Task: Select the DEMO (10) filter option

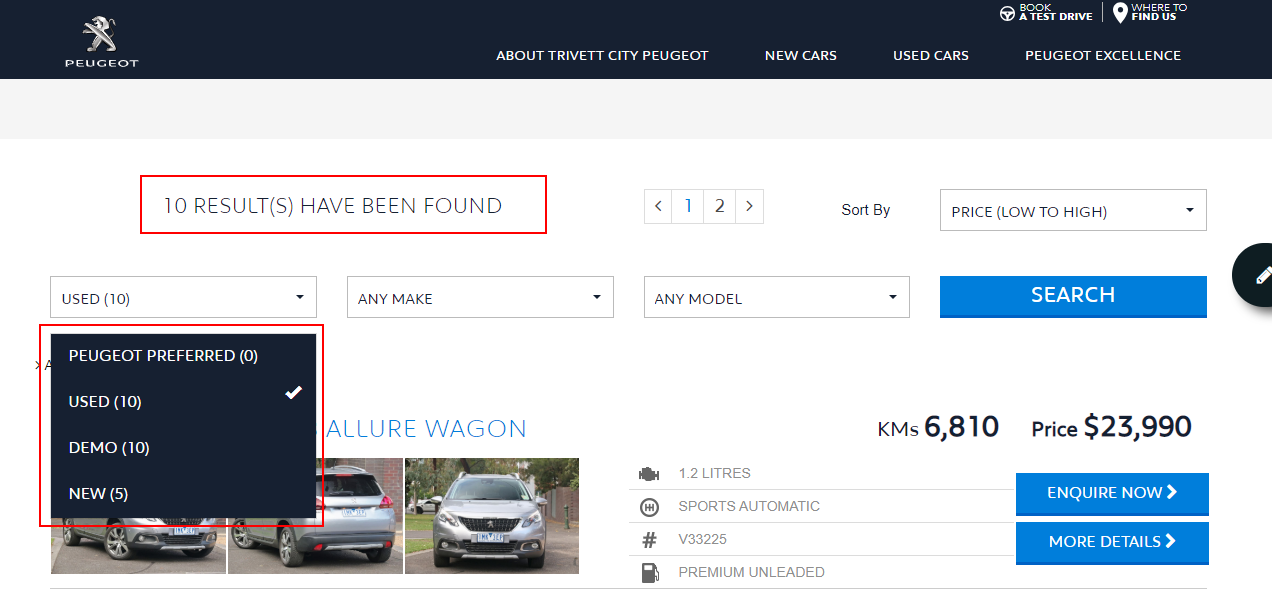Action: point(108,447)
